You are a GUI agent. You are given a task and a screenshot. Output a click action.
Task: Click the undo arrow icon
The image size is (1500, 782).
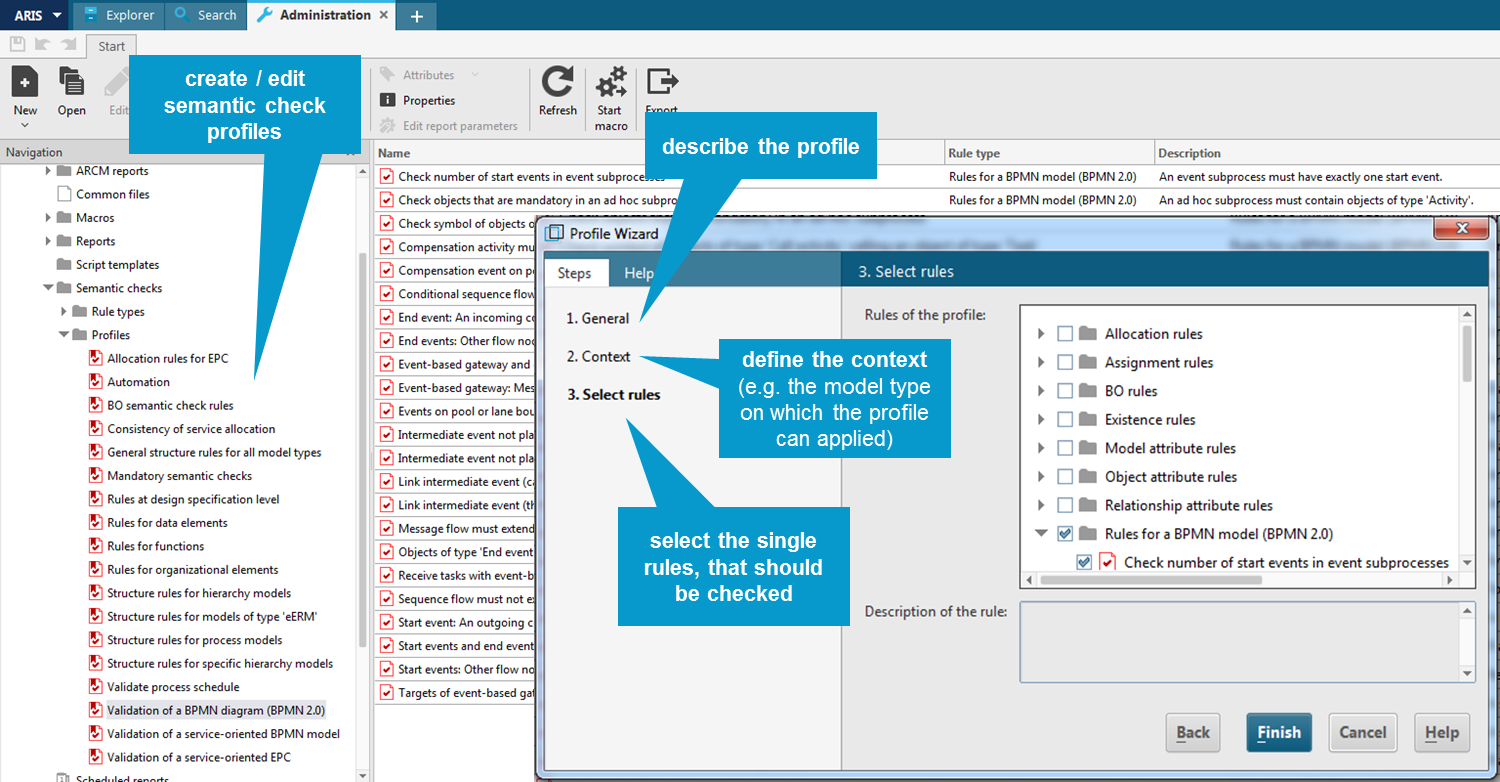coord(42,44)
